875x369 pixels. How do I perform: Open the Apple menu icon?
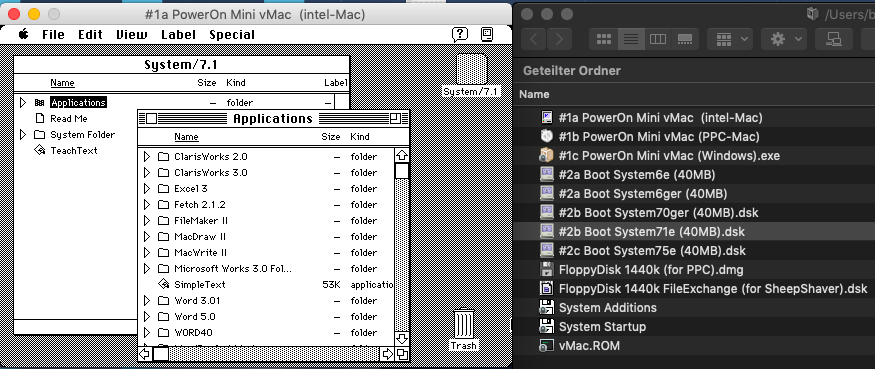(23, 35)
